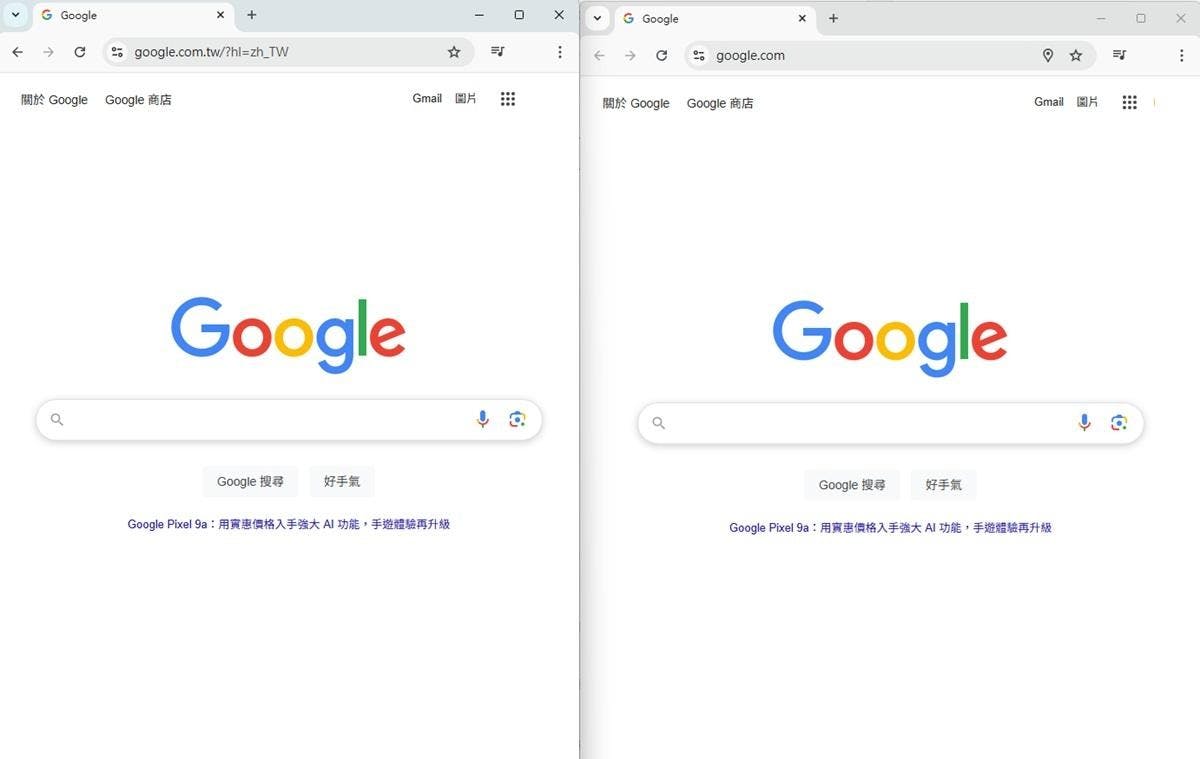Open Google Pixel 9a promo link in left window
The height and width of the screenshot is (759, 1200).
[x=289, y=524]
